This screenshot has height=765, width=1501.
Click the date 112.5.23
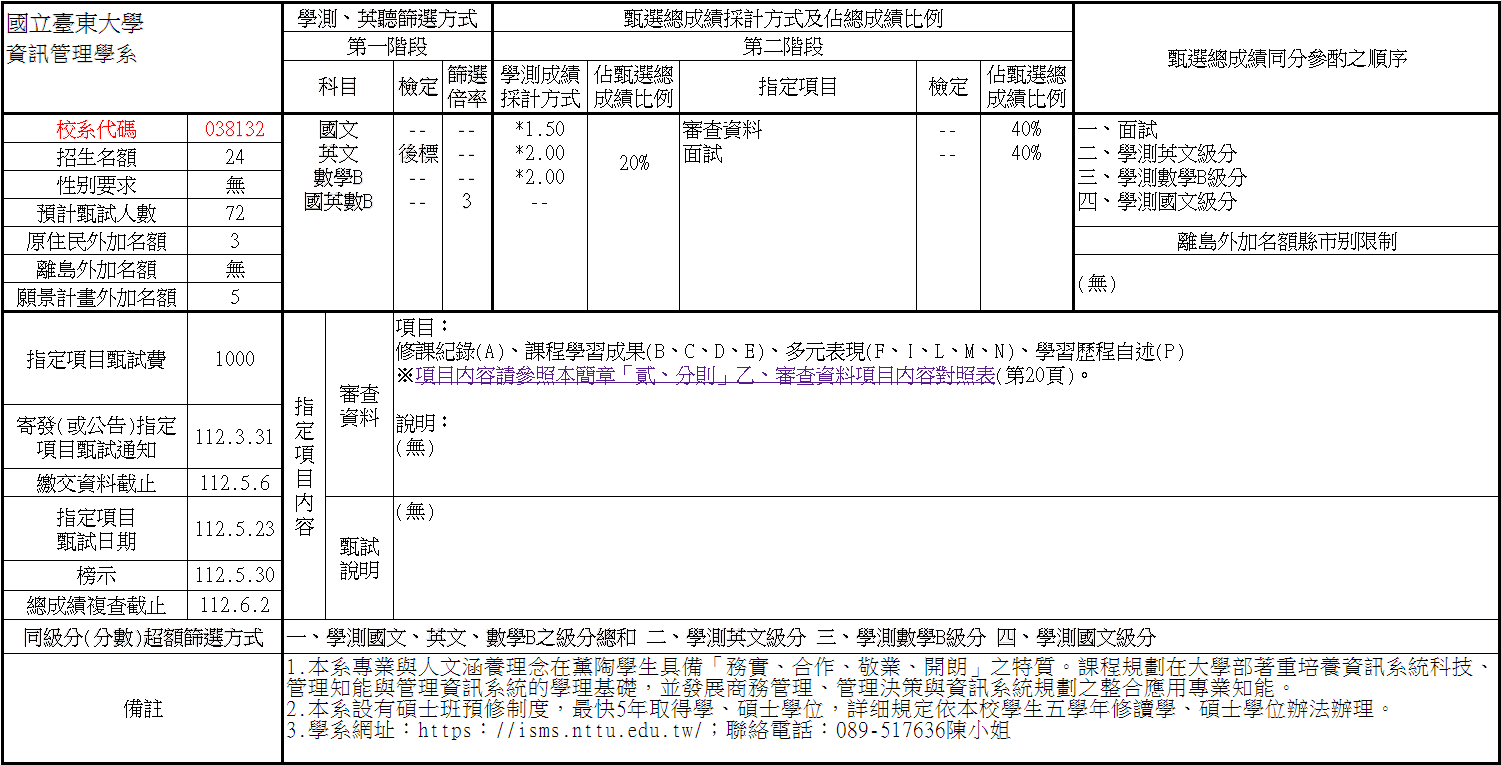[235, 529]
